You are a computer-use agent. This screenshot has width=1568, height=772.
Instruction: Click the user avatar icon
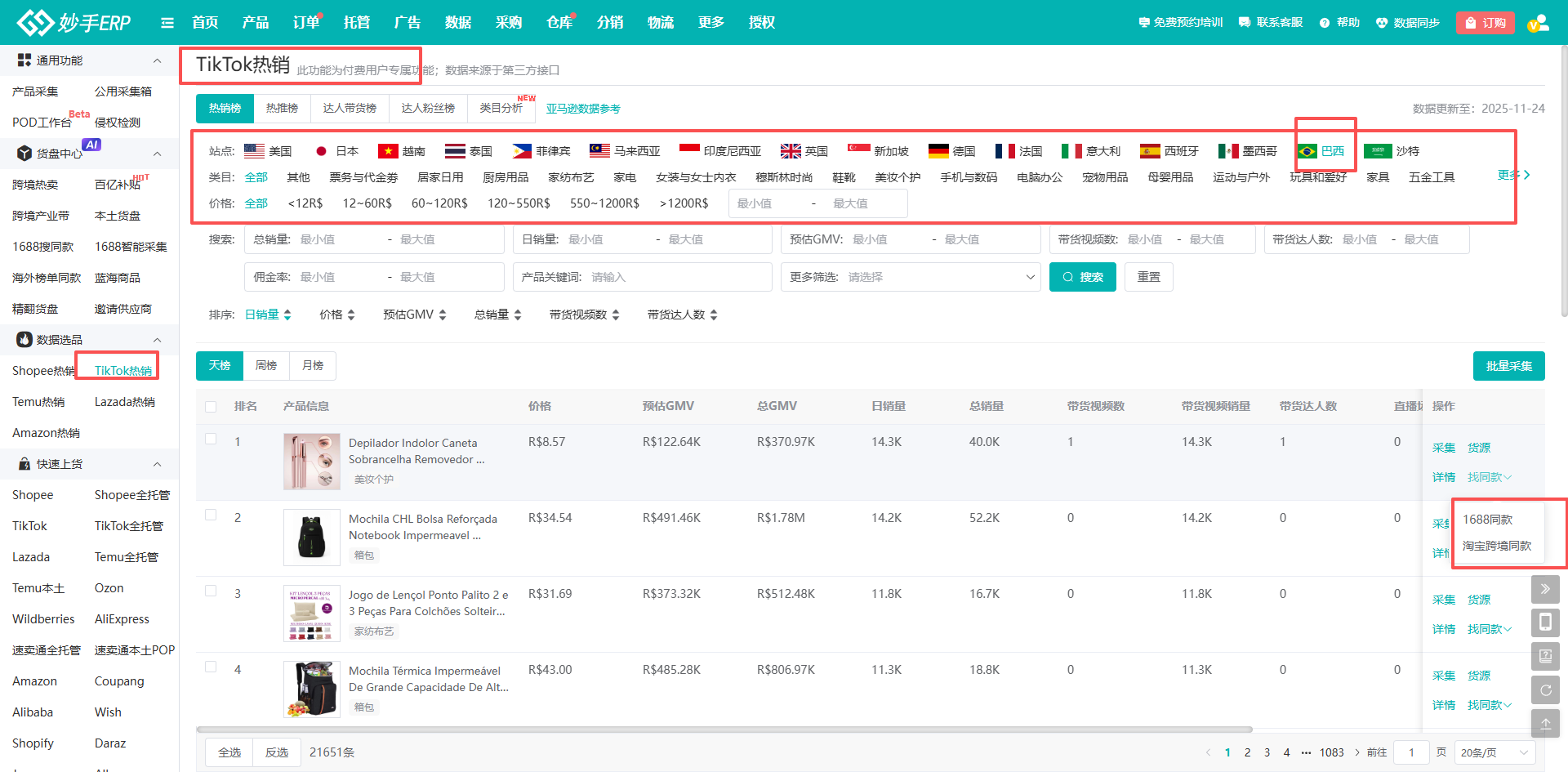[x=1538, y=23]
